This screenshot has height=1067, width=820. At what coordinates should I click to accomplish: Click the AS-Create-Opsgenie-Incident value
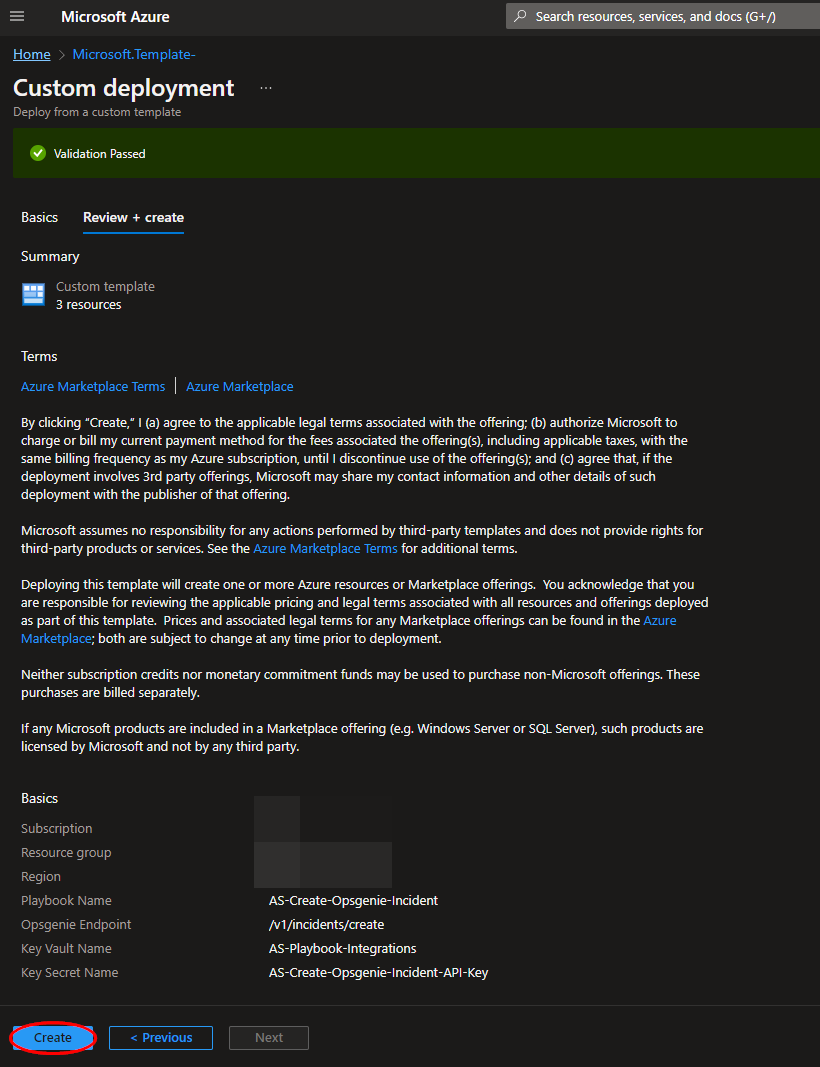tap(353, 900)
